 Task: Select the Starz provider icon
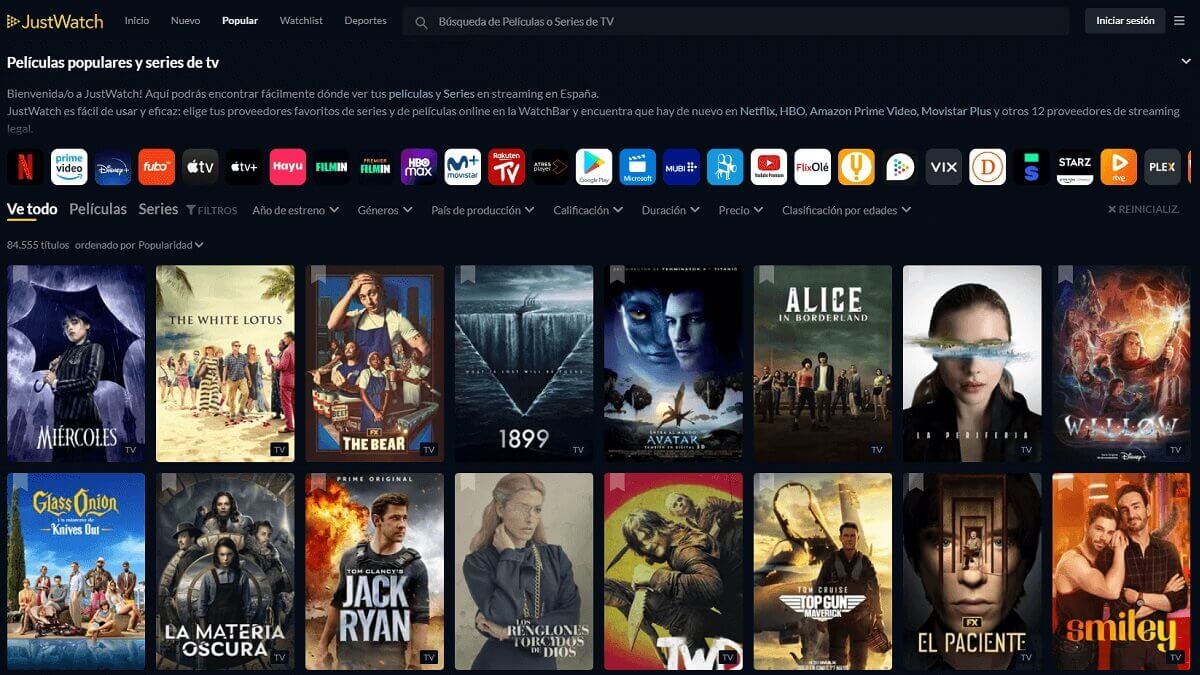click(x=1075, y=167)
